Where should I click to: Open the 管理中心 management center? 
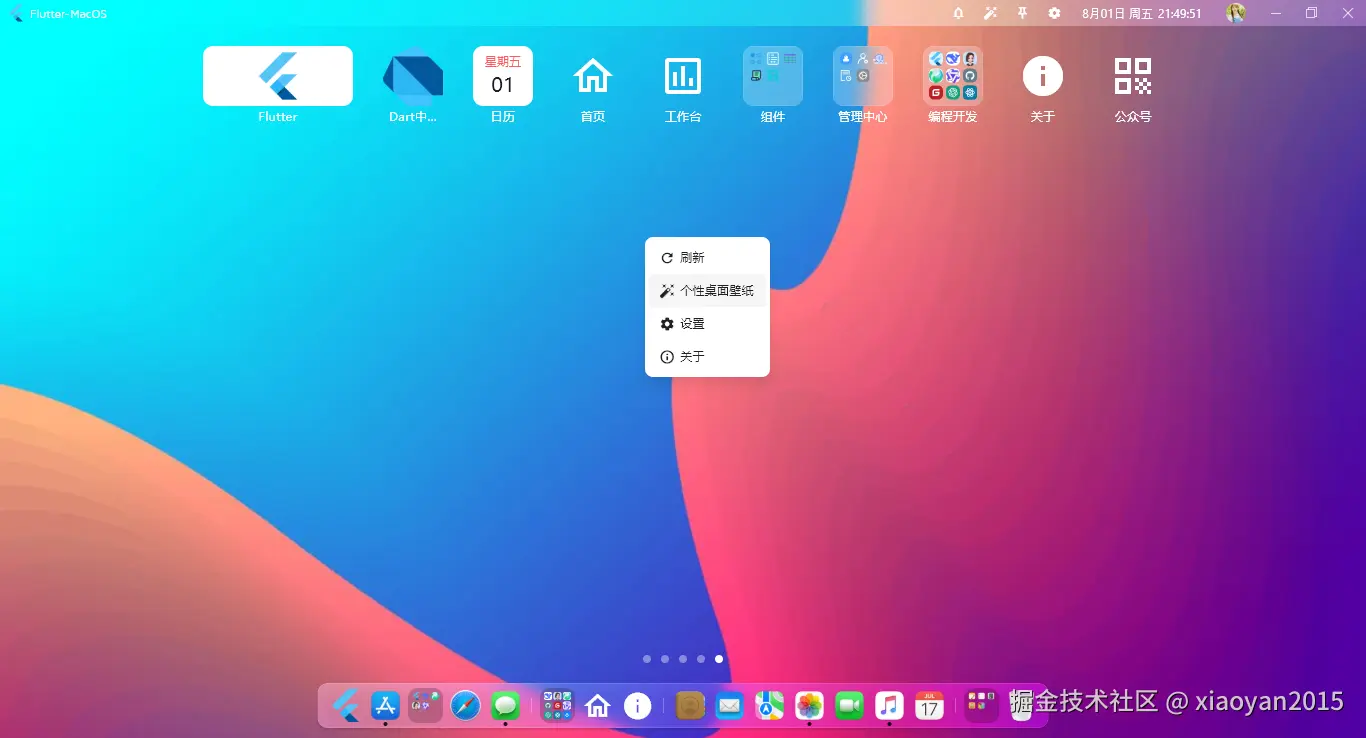coord(863,75)
